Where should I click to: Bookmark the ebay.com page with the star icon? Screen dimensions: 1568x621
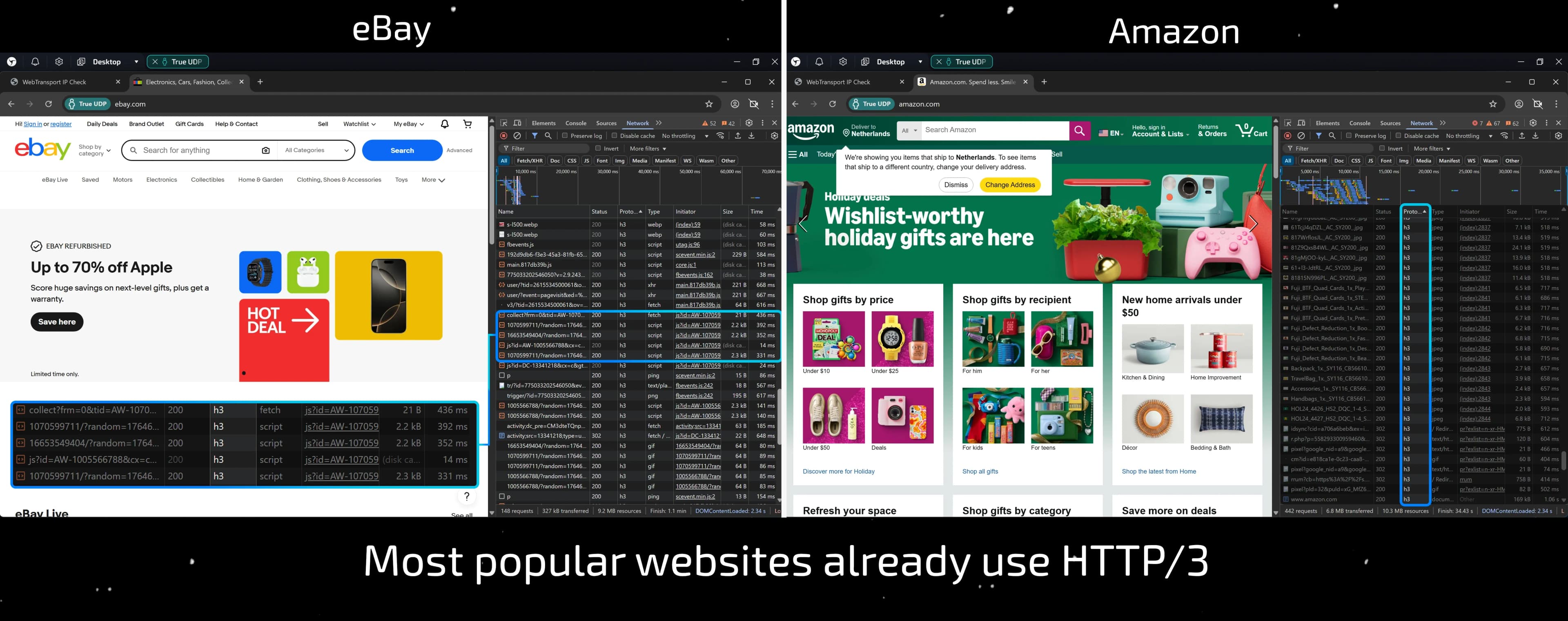click(708, 104)
